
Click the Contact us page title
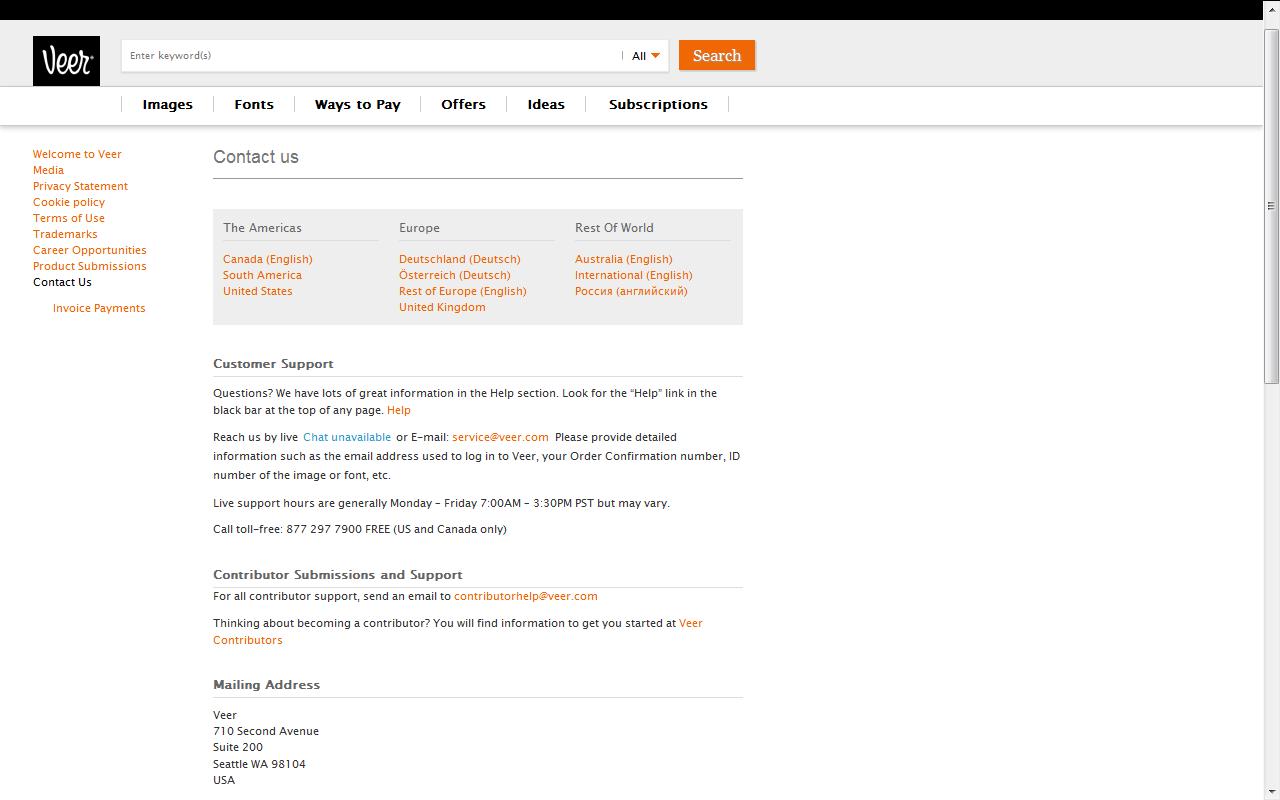256,157
